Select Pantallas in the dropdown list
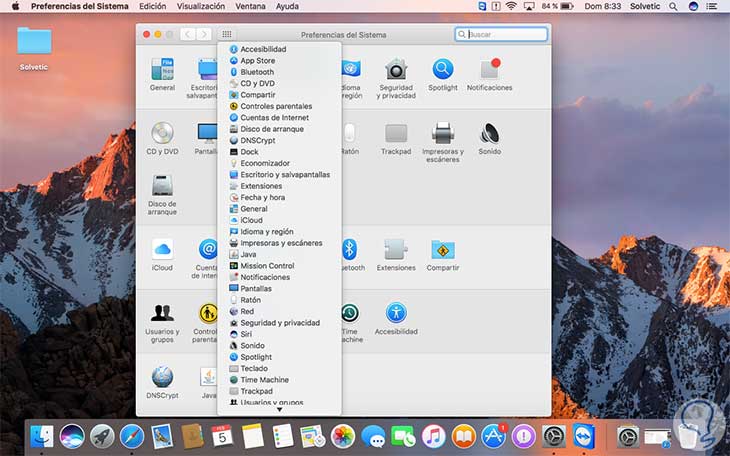 tap(279, 288)
